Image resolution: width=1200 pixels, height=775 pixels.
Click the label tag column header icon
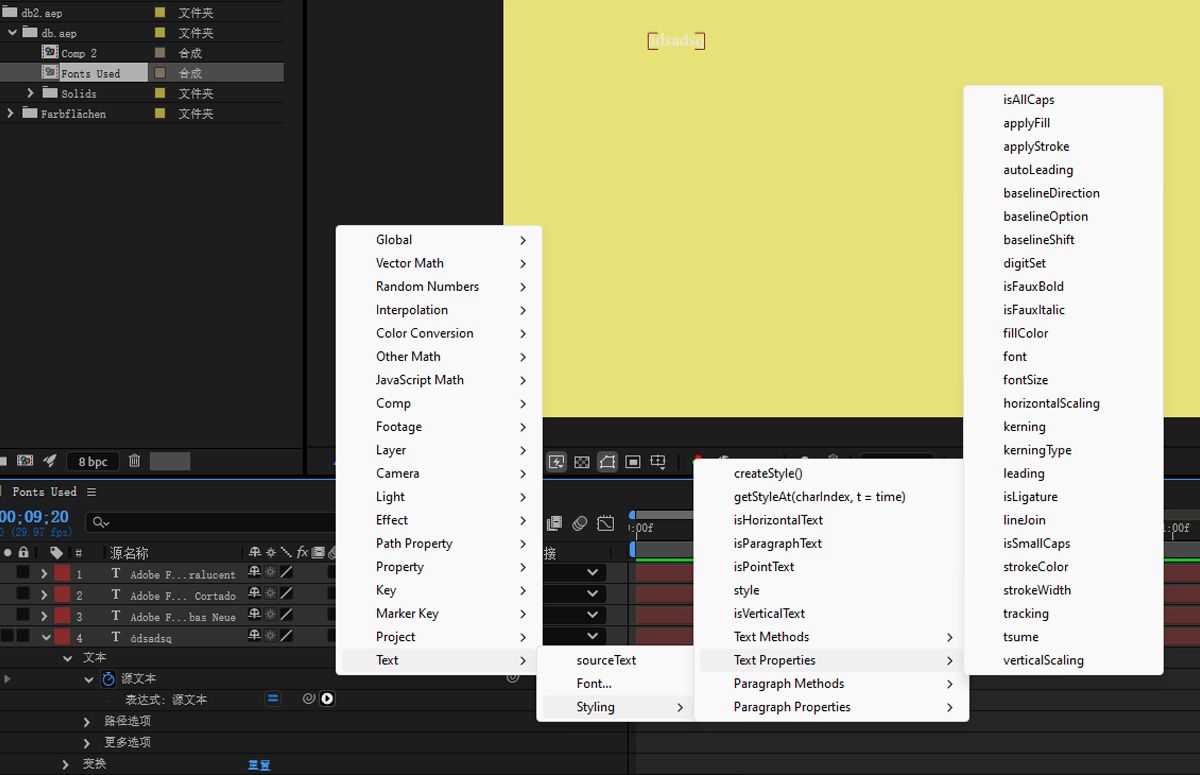(56, 553)
